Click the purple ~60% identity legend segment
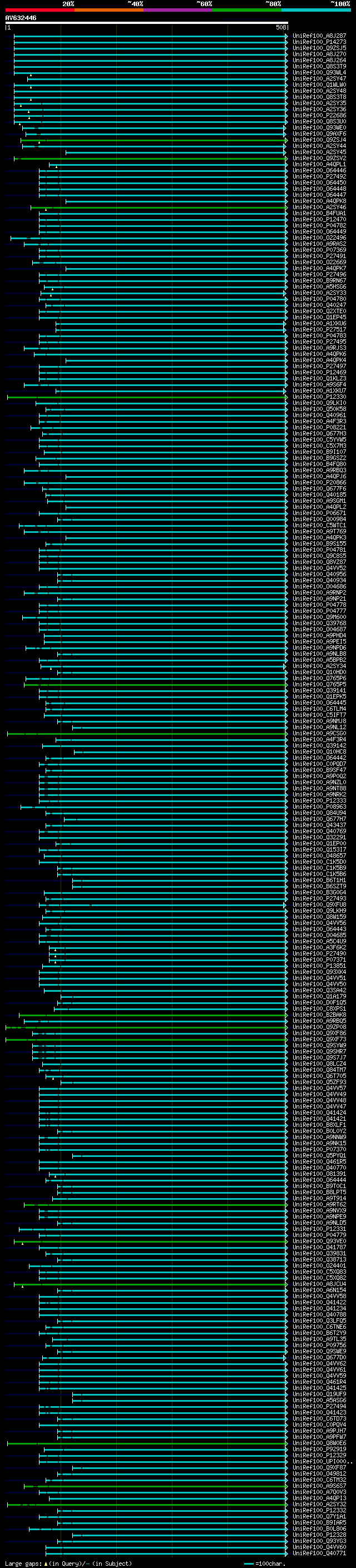 (x=177, y=10)
